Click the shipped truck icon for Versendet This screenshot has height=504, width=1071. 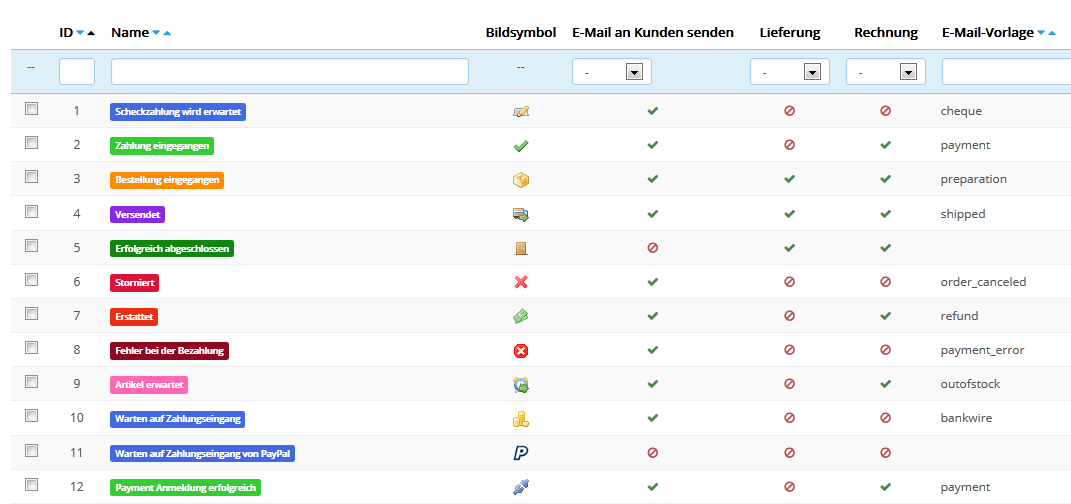click(x=520, y=214)
